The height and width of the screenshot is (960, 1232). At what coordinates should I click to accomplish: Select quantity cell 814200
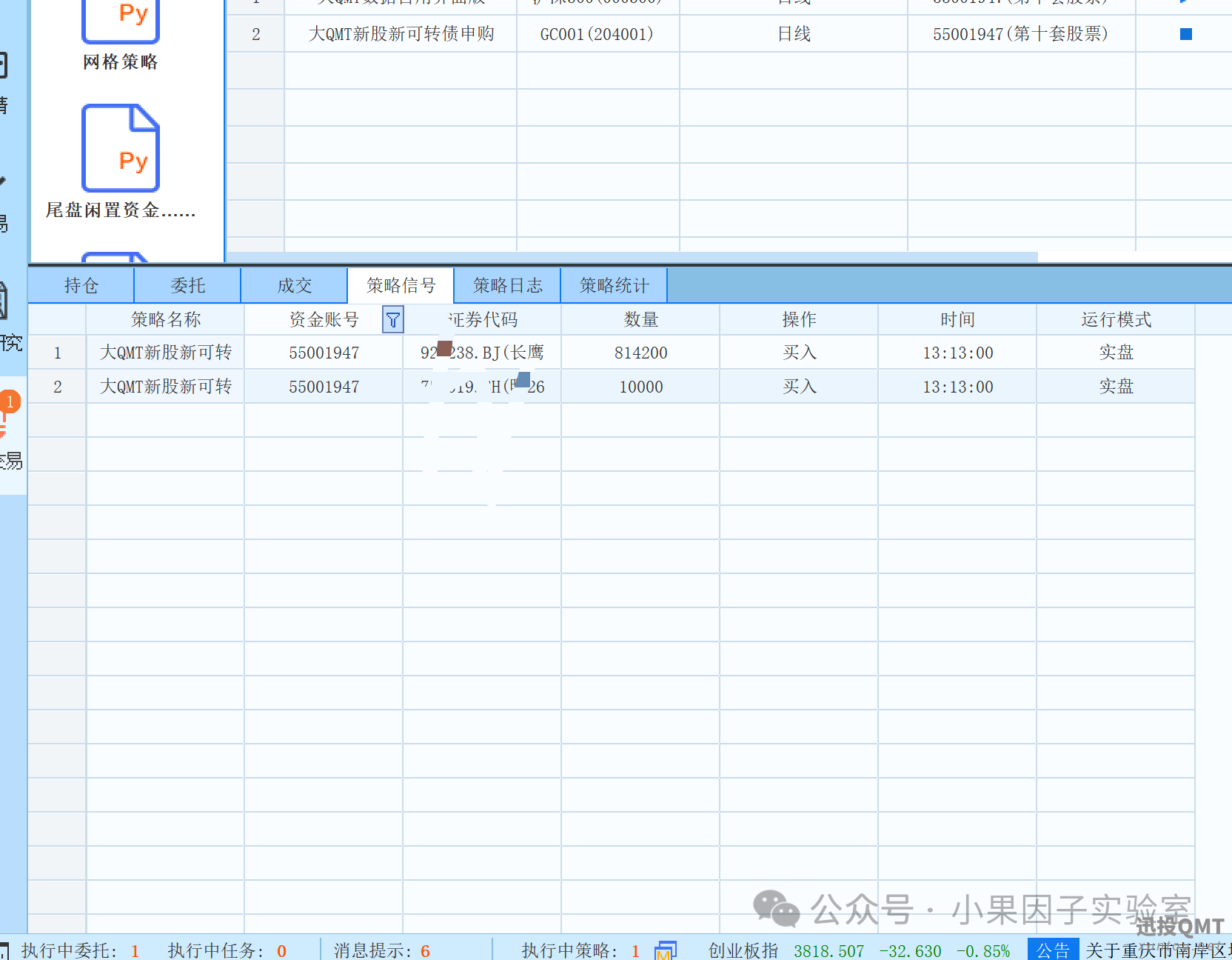pyautogui.click(x=641, y=353)
